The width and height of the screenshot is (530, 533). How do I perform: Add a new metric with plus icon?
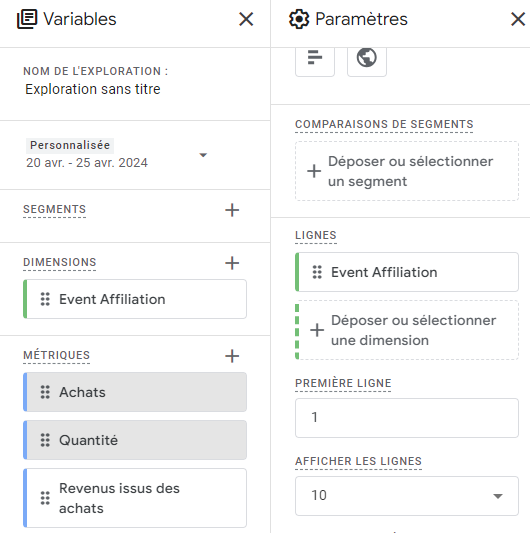tap(232, 356)
